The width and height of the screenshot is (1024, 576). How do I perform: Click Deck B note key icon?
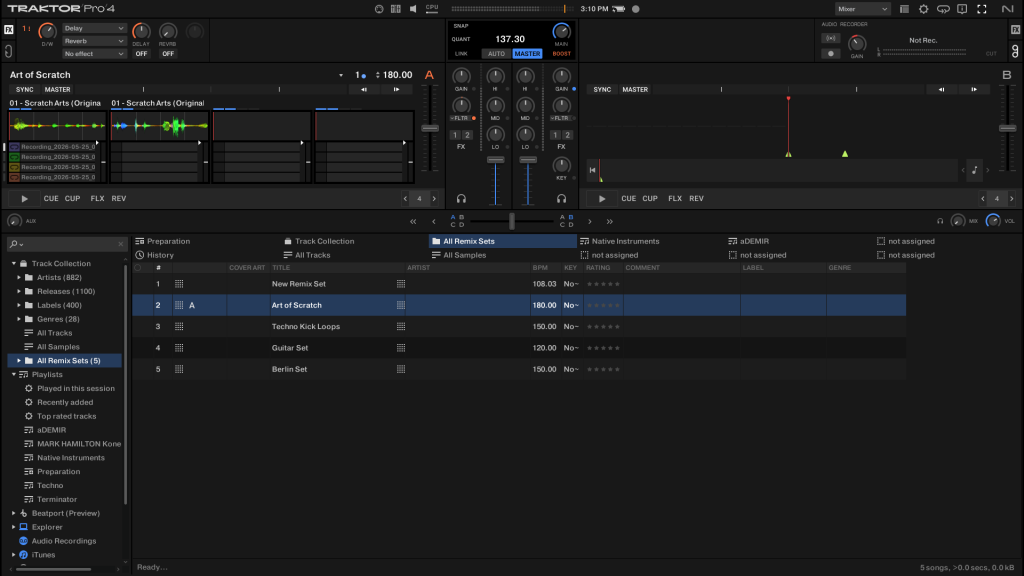pos(974,170)
